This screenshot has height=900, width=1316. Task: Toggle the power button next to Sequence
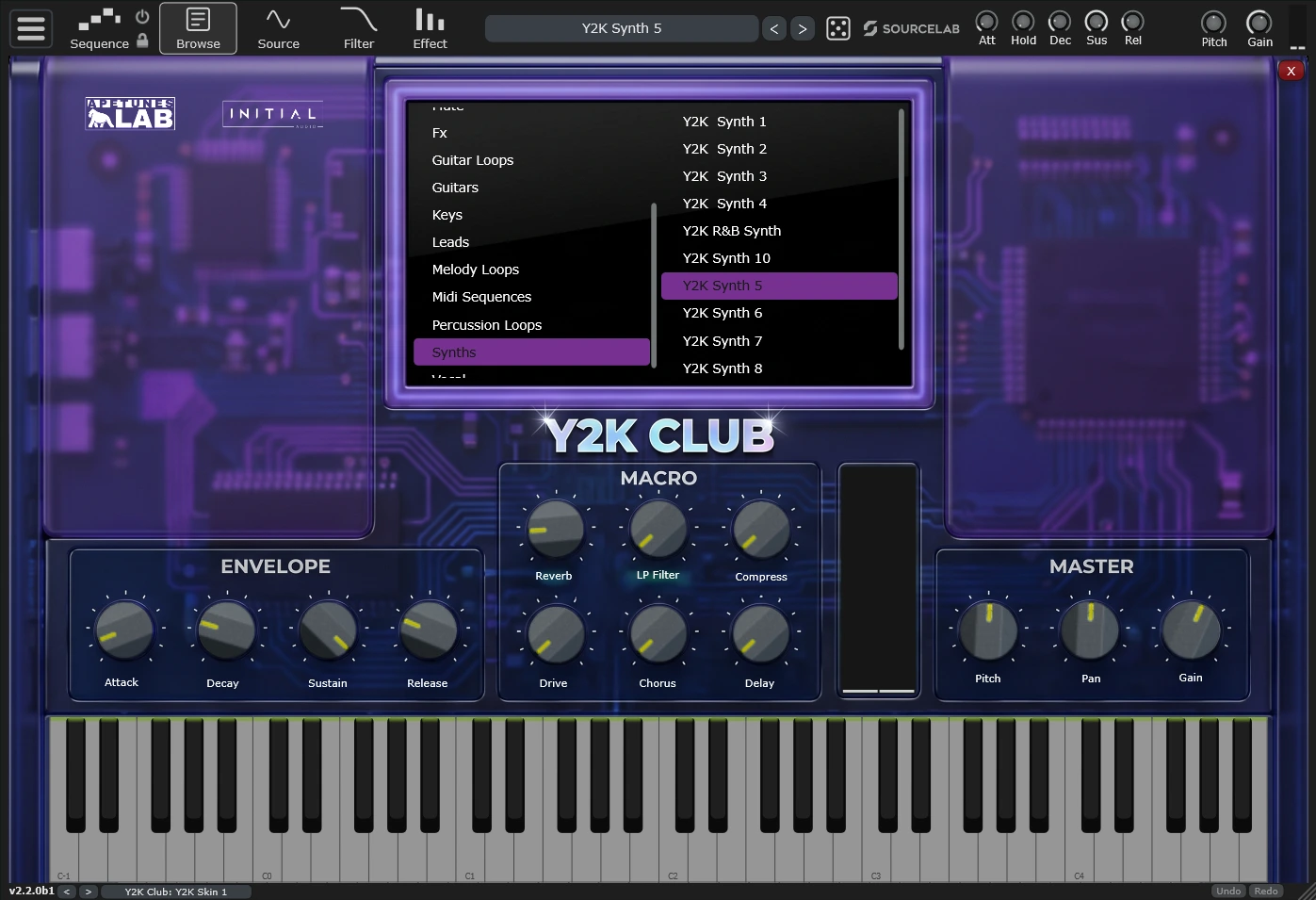point(141,14)
